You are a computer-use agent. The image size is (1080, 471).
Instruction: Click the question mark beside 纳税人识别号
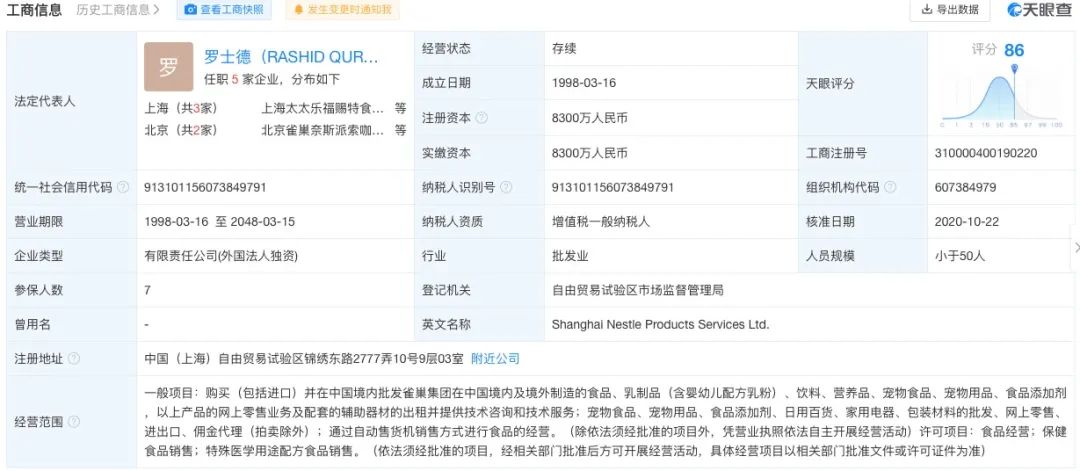pos(505,187)
